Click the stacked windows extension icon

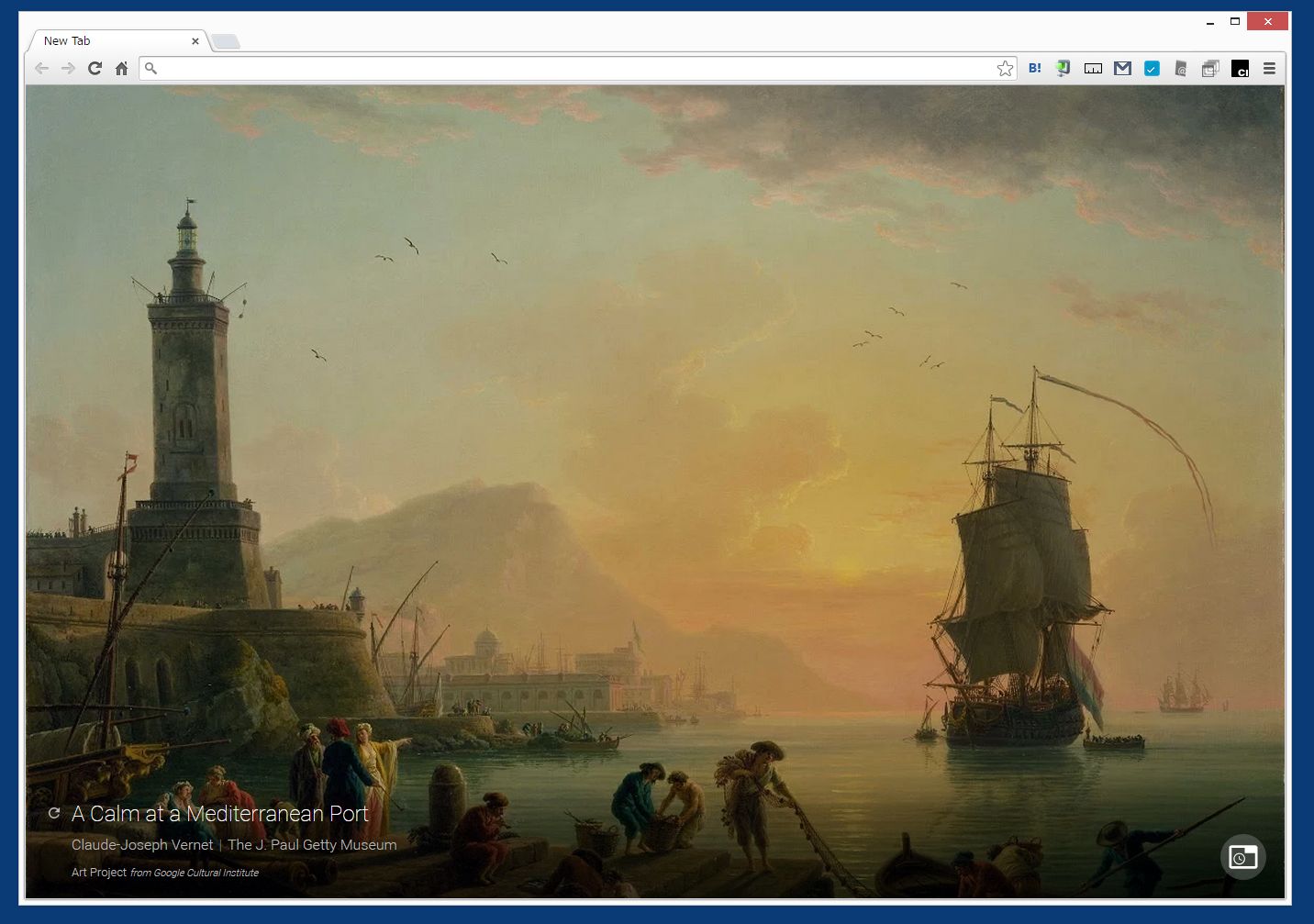pos(1210,68)
